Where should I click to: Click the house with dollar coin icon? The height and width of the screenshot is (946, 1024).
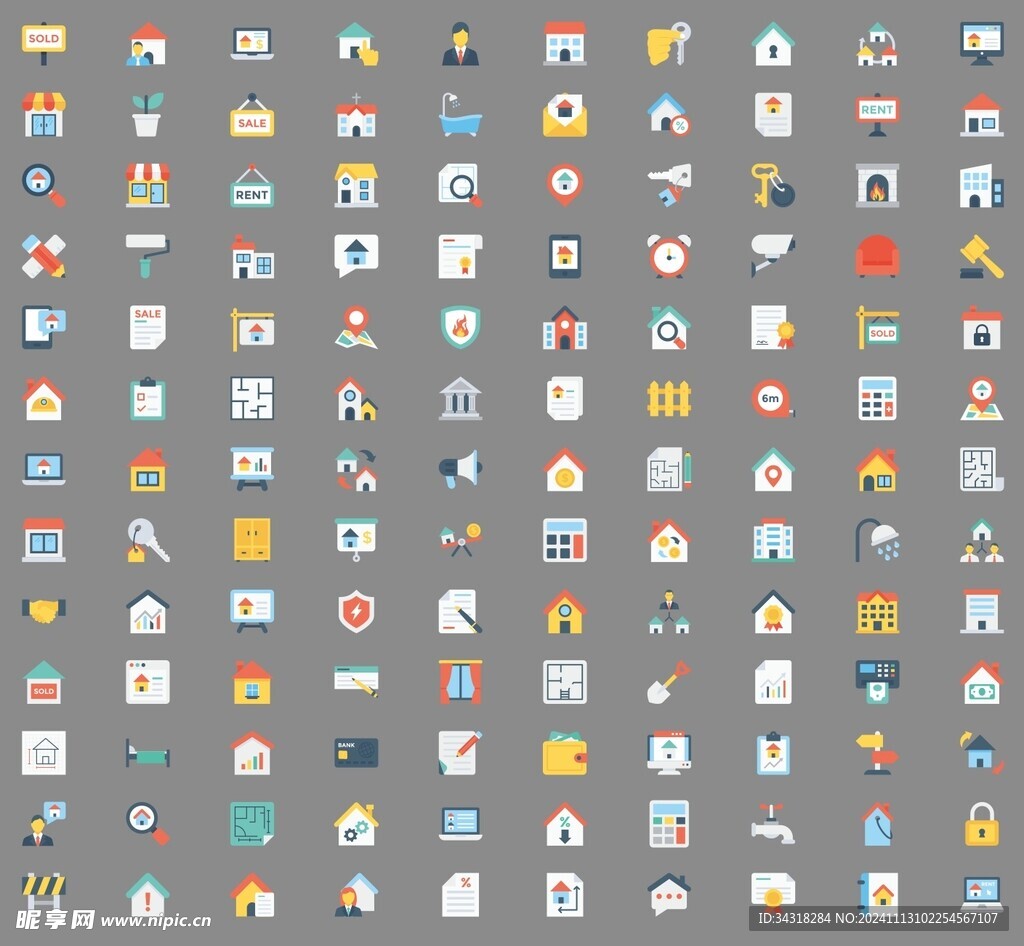coord(565,469)
